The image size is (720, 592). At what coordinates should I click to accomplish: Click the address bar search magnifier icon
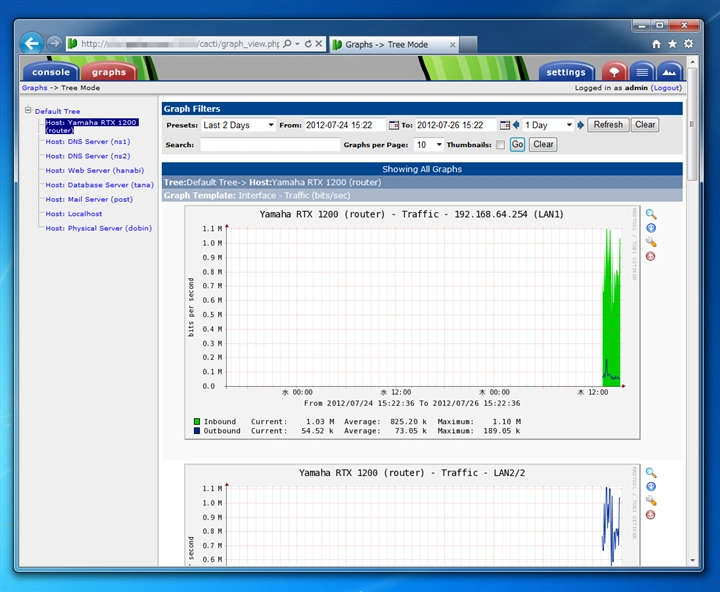287,44
